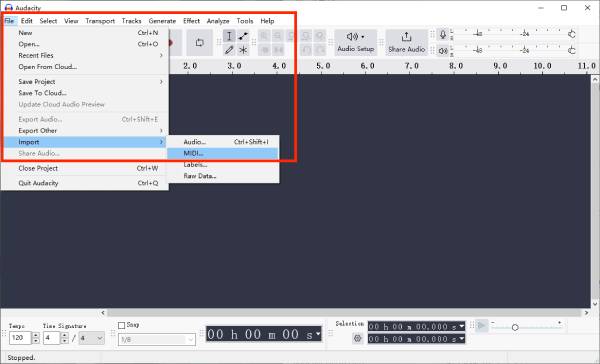The width and height of the screenshot is (600, 364).
Task: Select the Multi-tool asterisk icon
Action: [243, 50]
